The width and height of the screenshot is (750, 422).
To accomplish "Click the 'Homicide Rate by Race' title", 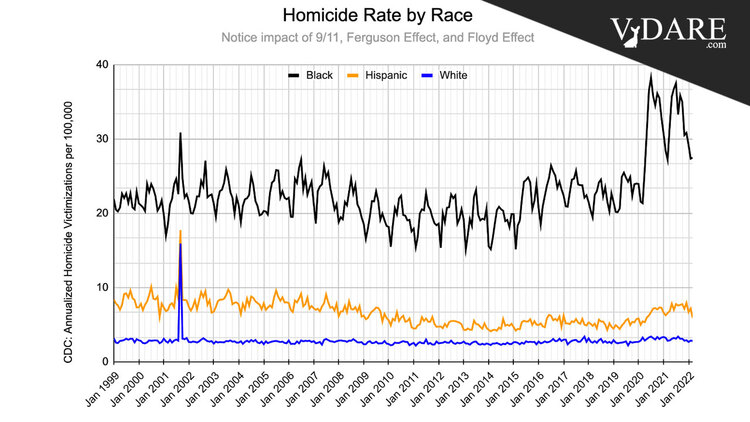I will (377, 15).
